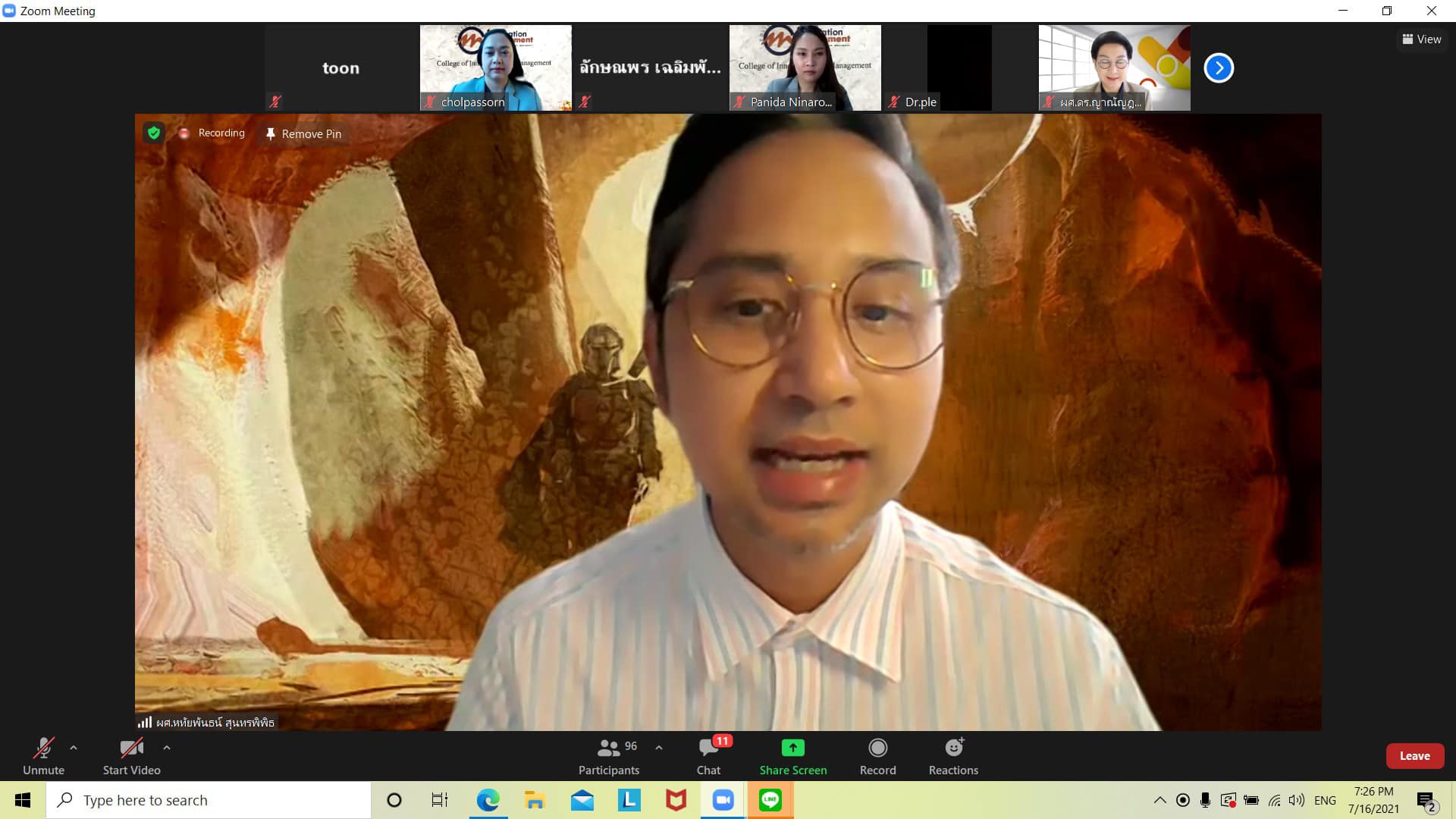Click the red Leave button
The height and width of the screenshot is (819, 1456).
tap(1414, 756)
